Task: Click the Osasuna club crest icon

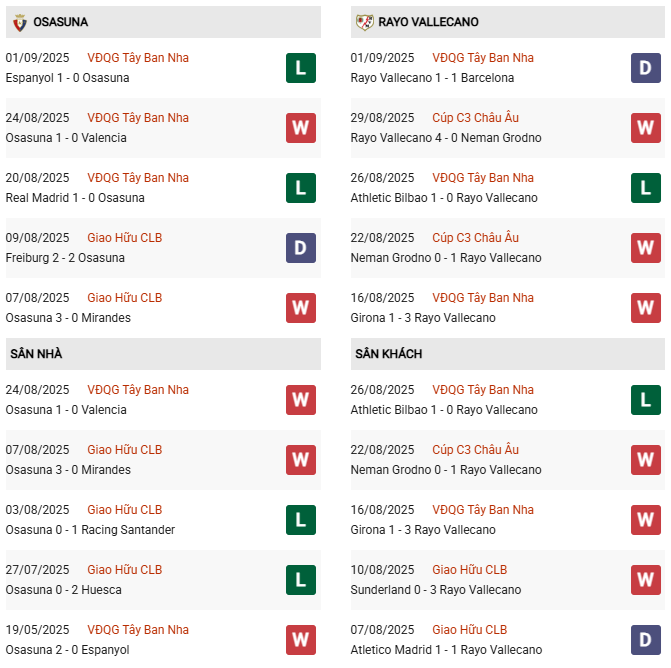Action: [x=18, y=22]
